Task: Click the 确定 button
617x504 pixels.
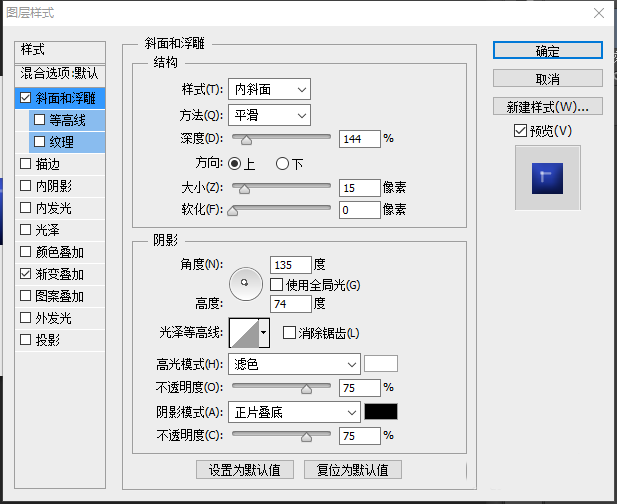Action: coord(548,51)
